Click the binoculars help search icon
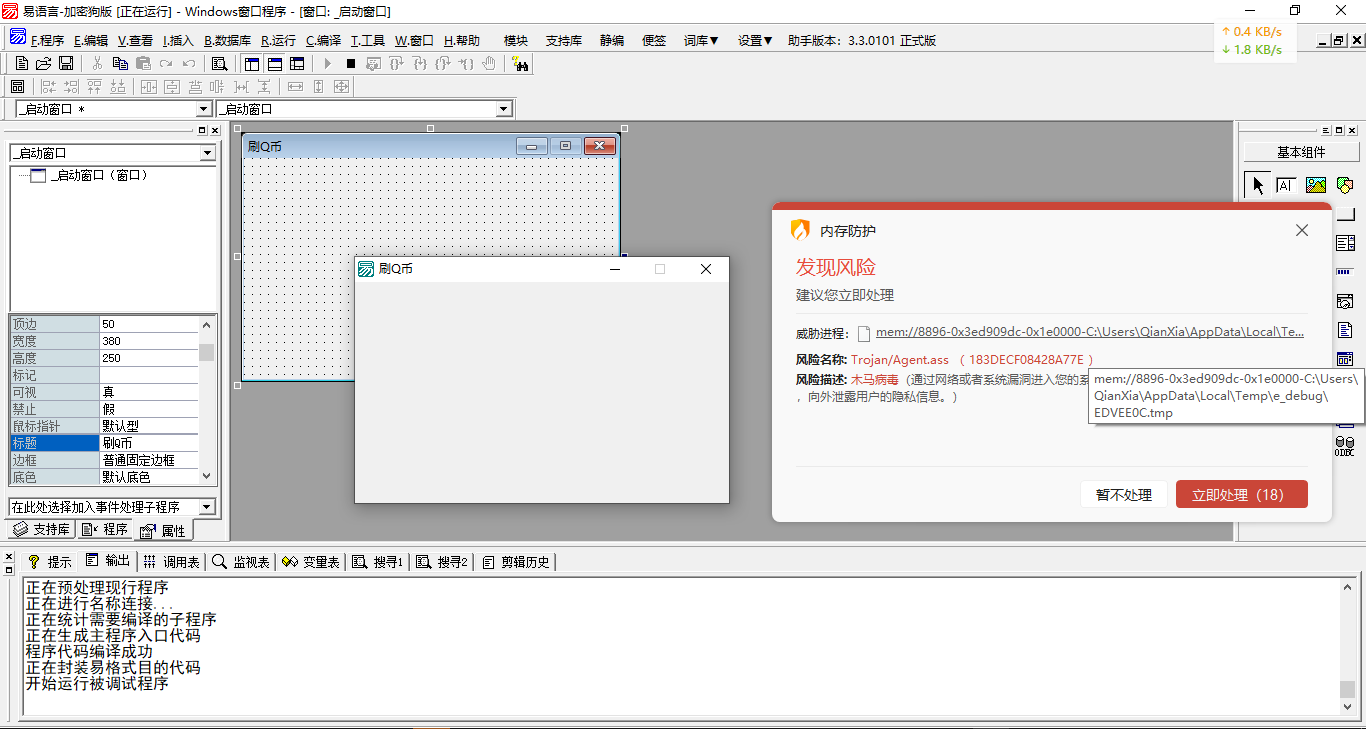 click(520, 63)
